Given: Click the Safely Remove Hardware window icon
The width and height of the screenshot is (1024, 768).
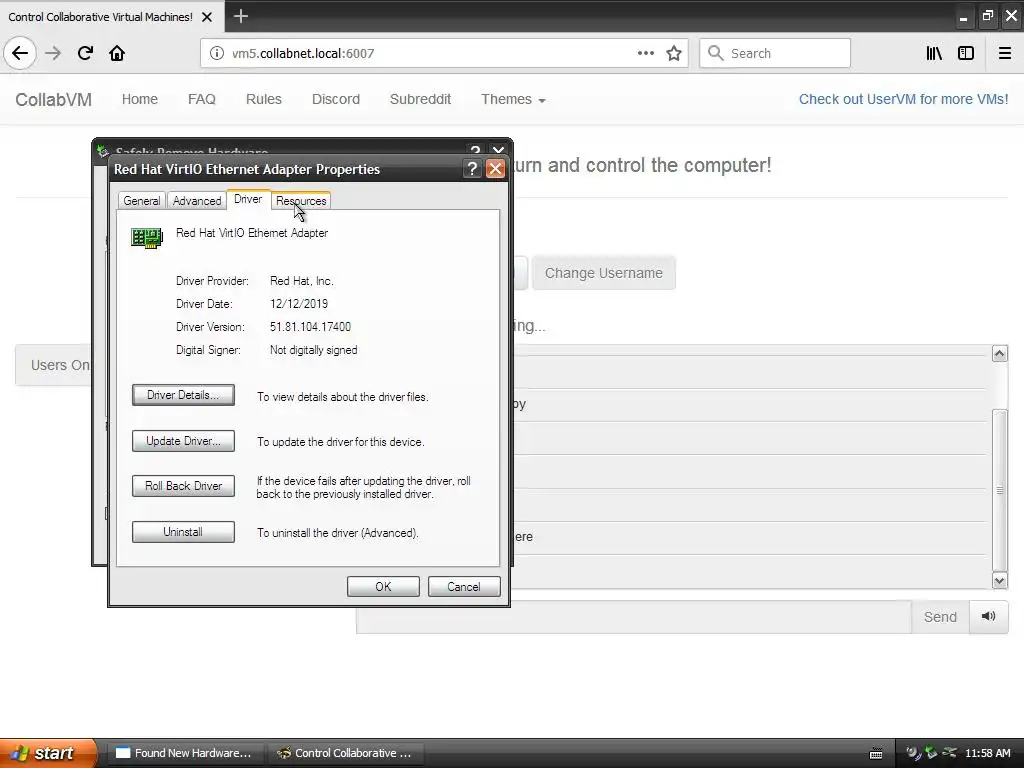Looking at the screenshot, I should pos(103,152).
